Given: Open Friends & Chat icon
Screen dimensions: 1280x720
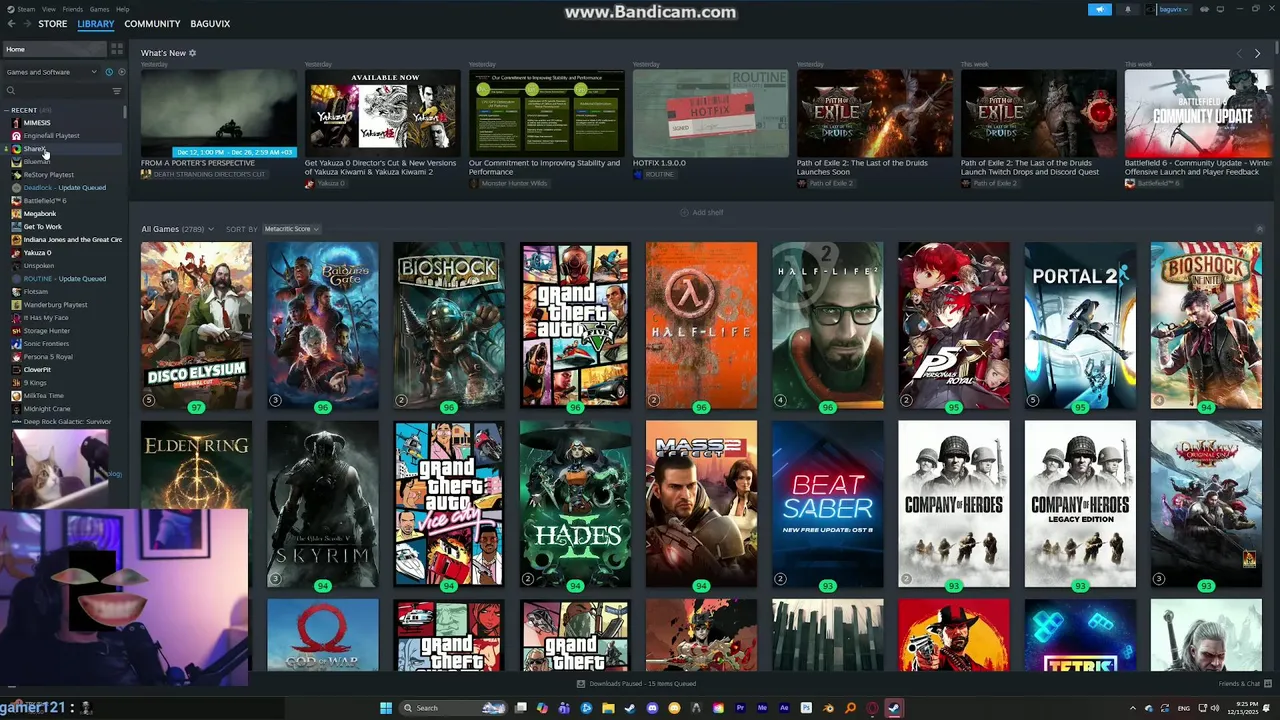Looking at the screenshot, I should [x=1268, y=684].
